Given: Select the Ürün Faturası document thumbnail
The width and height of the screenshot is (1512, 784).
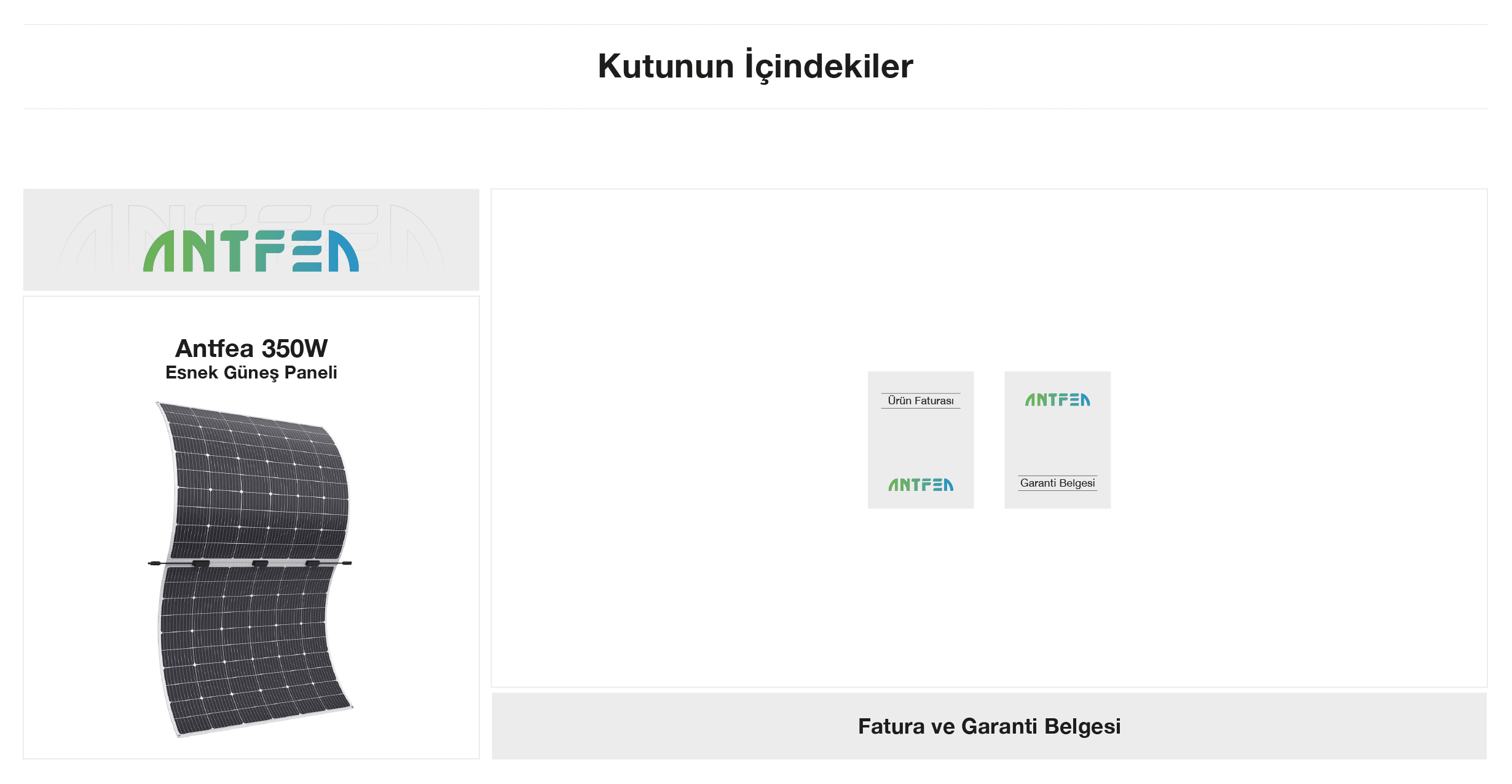Looking at the screenshot, I should (921, 440).
